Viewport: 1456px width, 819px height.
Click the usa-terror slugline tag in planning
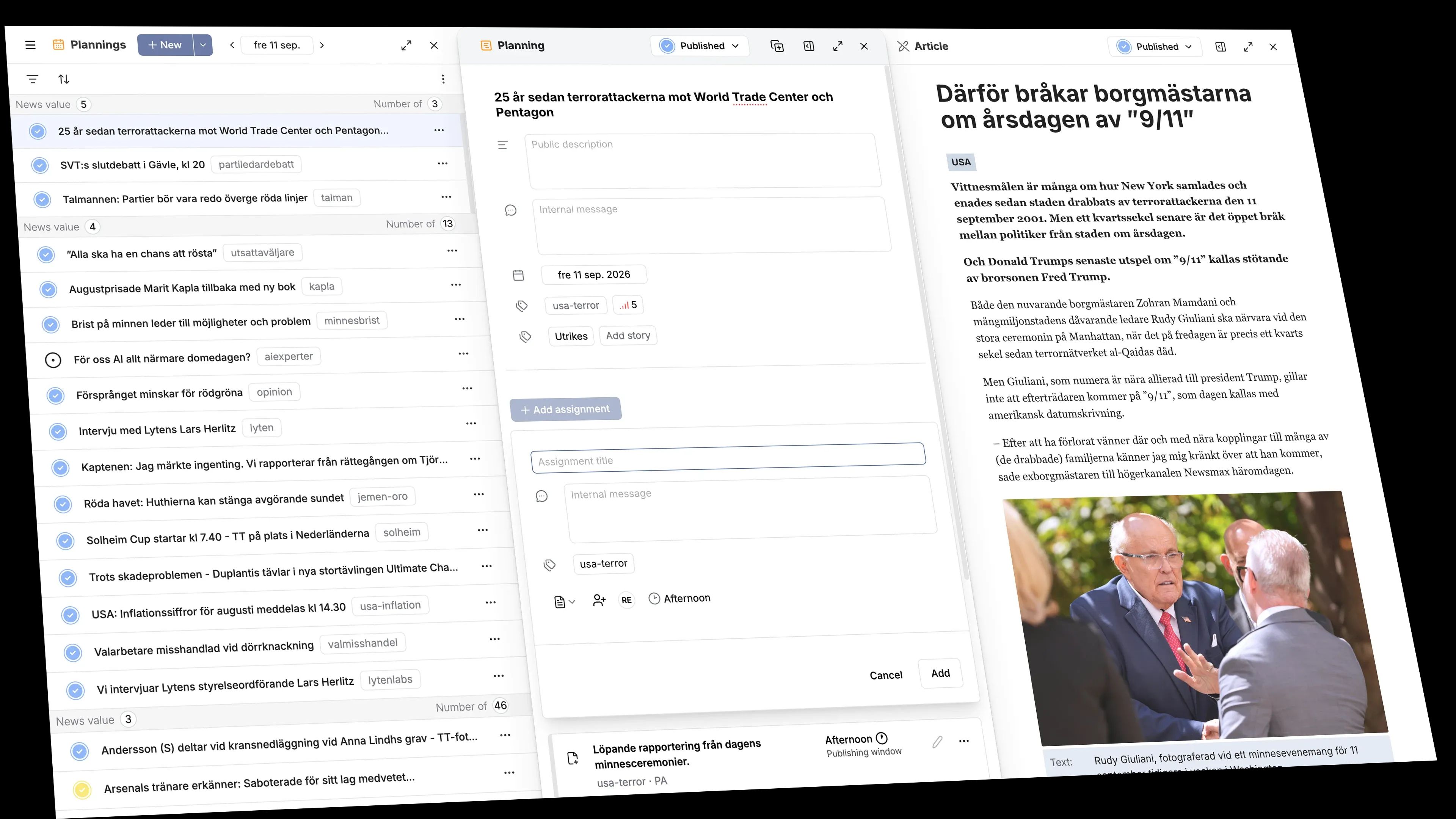point(576,306)
